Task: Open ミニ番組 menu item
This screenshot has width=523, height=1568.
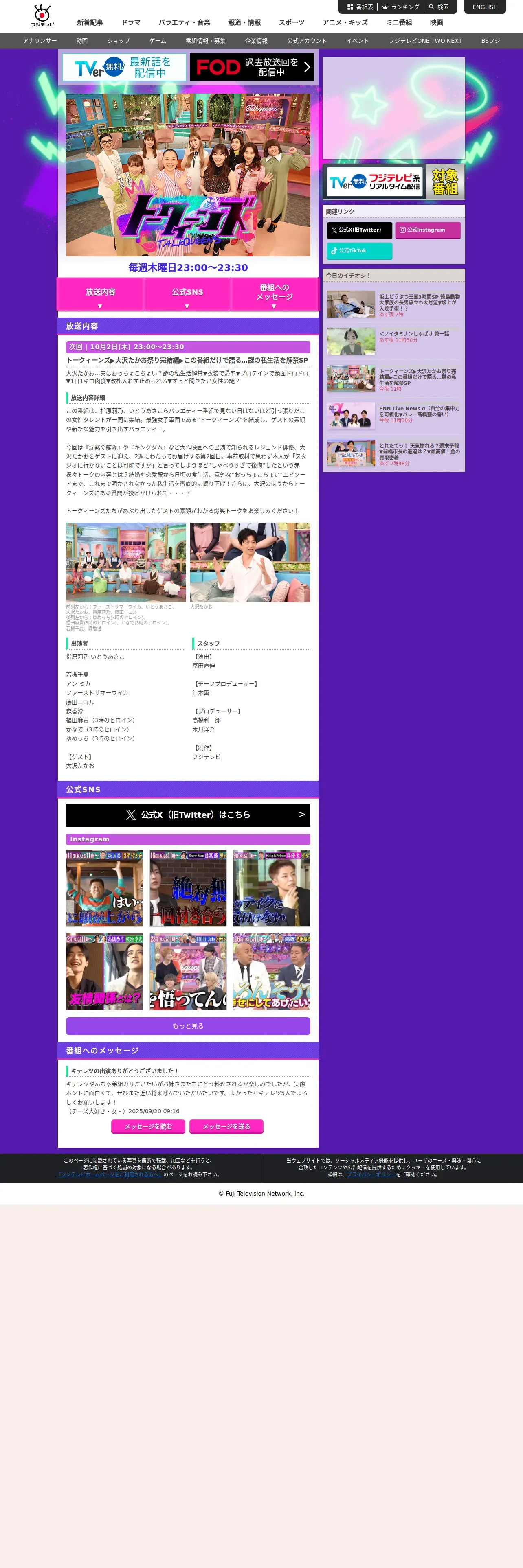Action: coord(399,22)
